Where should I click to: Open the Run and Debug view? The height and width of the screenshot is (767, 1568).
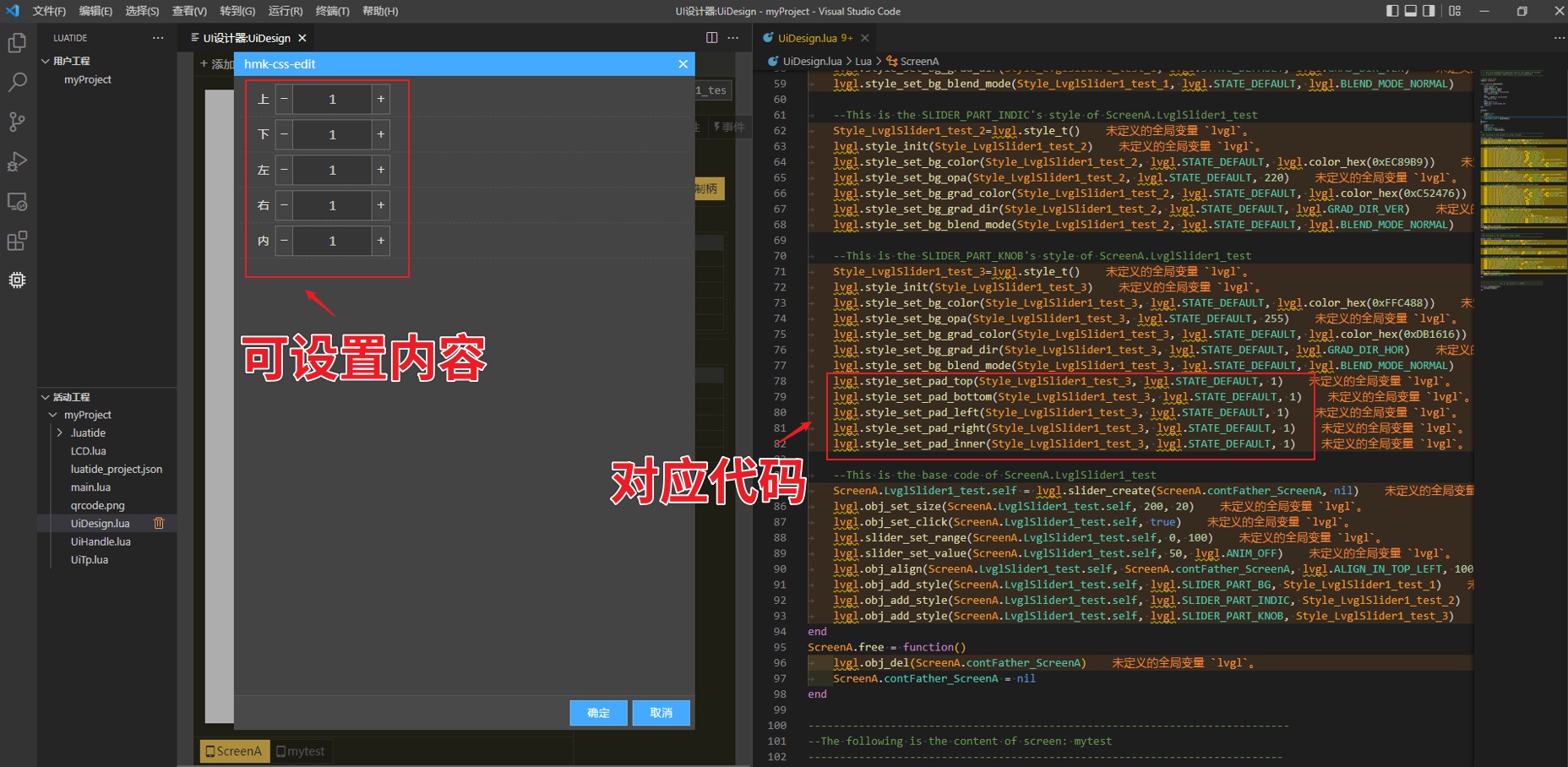click(x=17, y=161)
